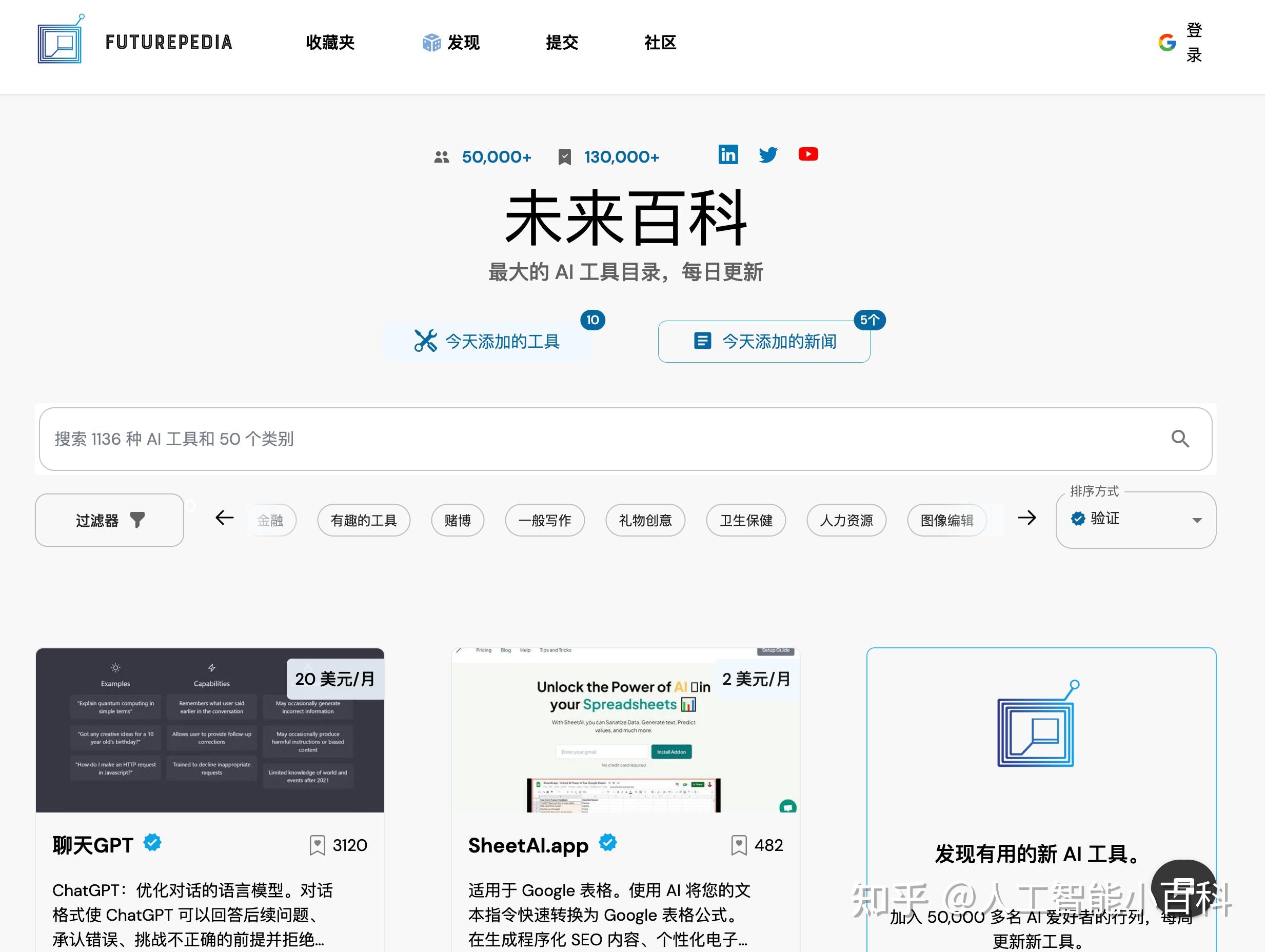
Task: Open the Twitter social icon
Action: pos(768,154)
